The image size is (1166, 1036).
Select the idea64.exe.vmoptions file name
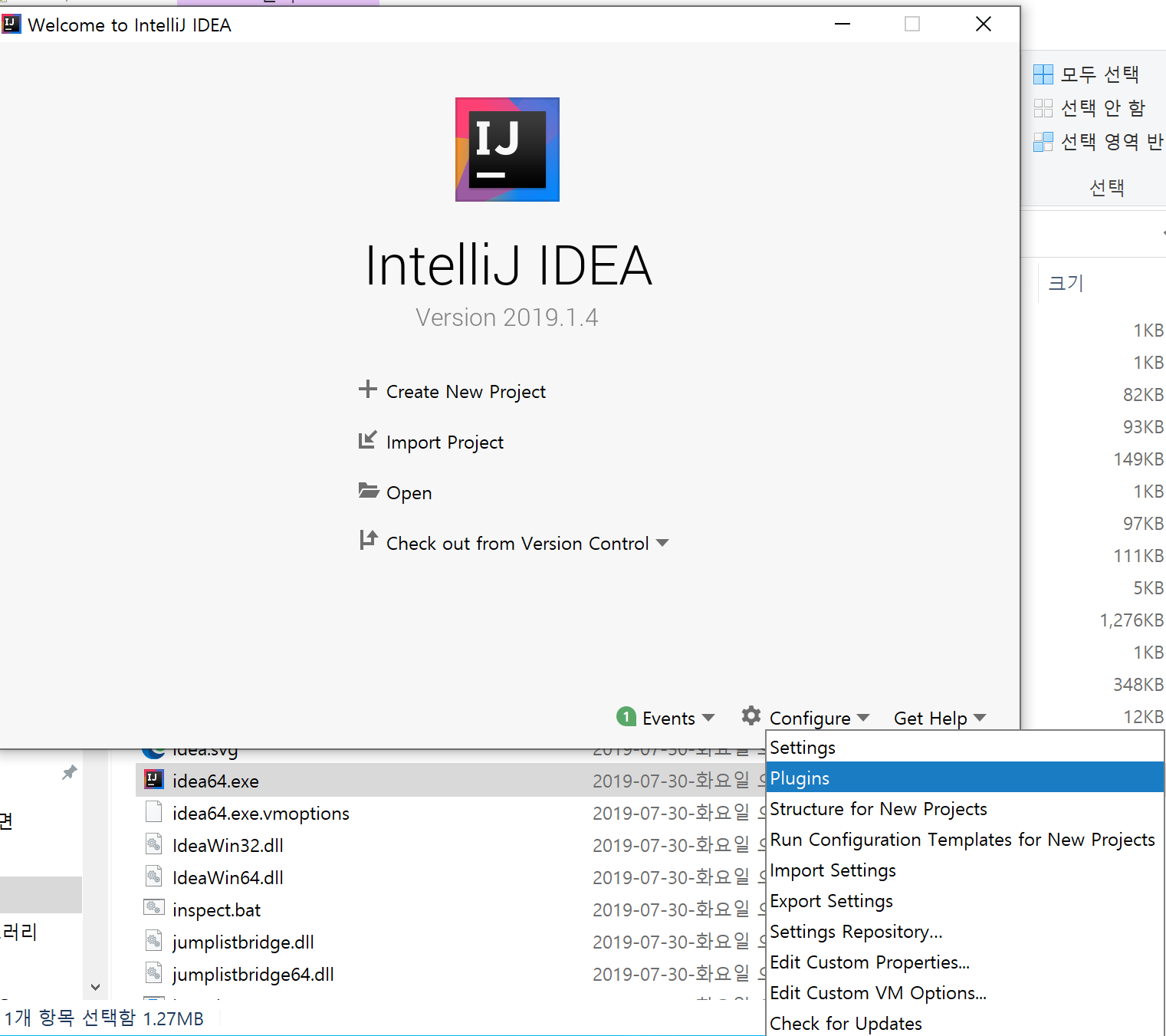pyautogui.click(x=261, y=814)
